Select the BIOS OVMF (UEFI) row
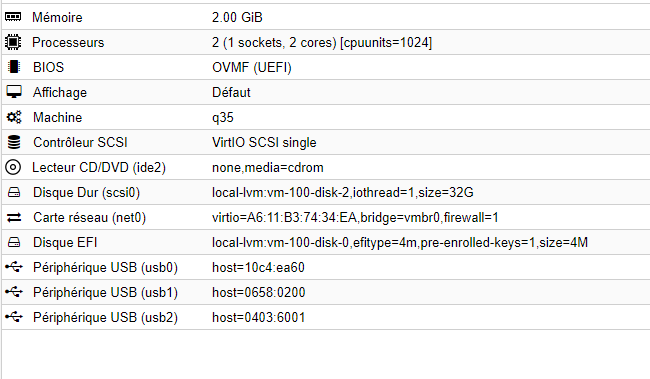 326,67
